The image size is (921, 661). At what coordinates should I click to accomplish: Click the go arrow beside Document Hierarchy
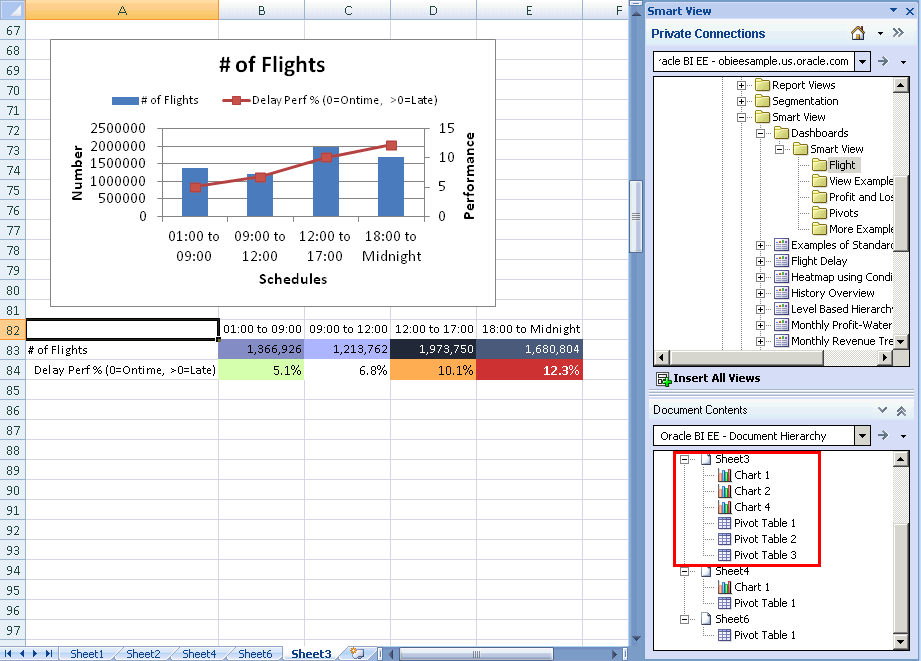(x=883, y=435)
